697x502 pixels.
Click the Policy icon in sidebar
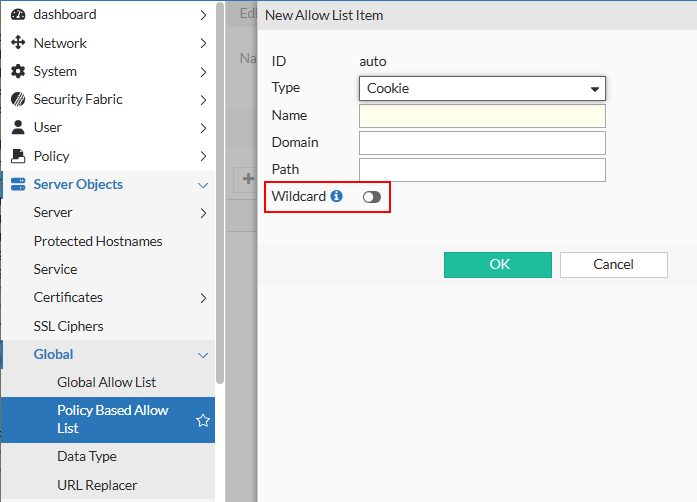[17, 156]
